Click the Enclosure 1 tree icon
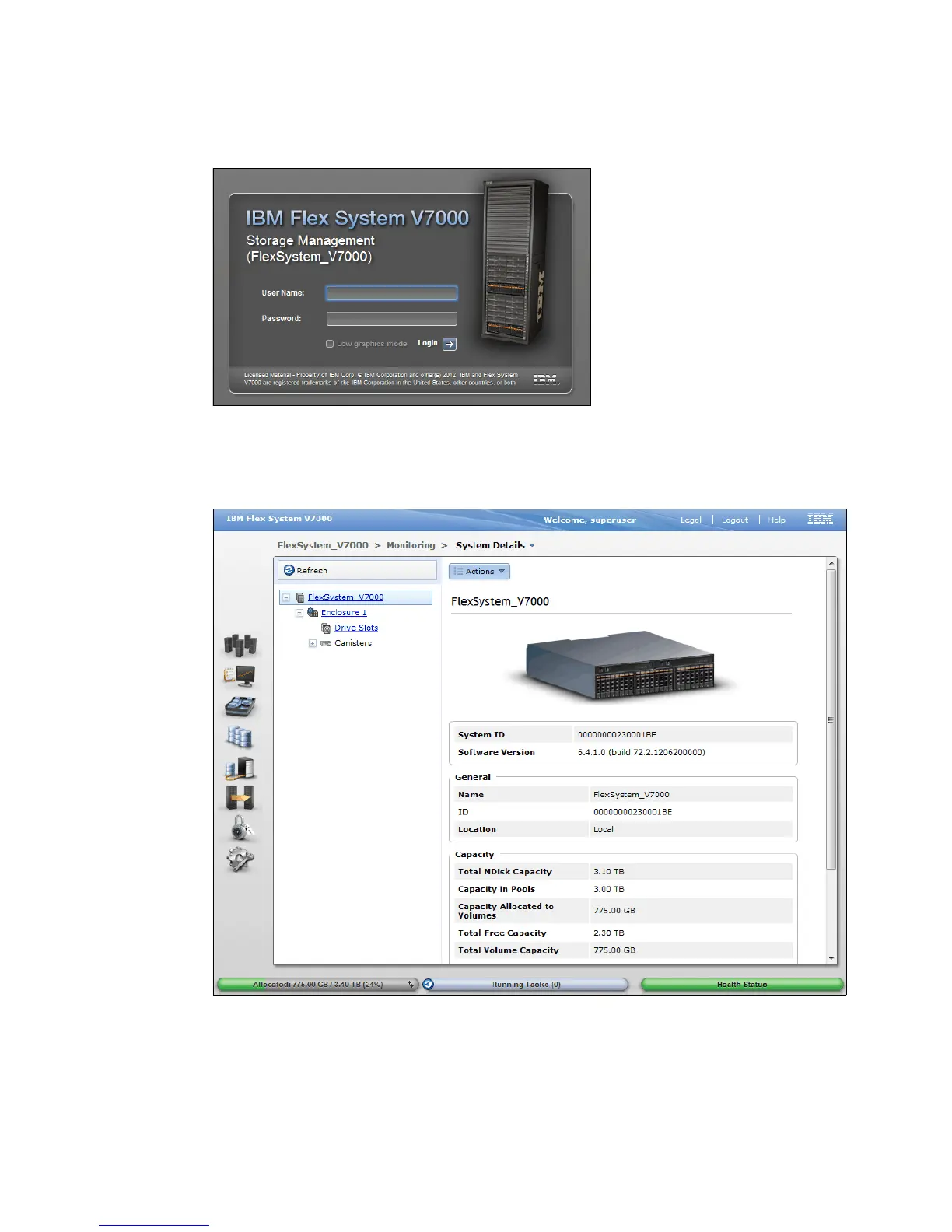952x1232 pixels. [x=313, y=613]
